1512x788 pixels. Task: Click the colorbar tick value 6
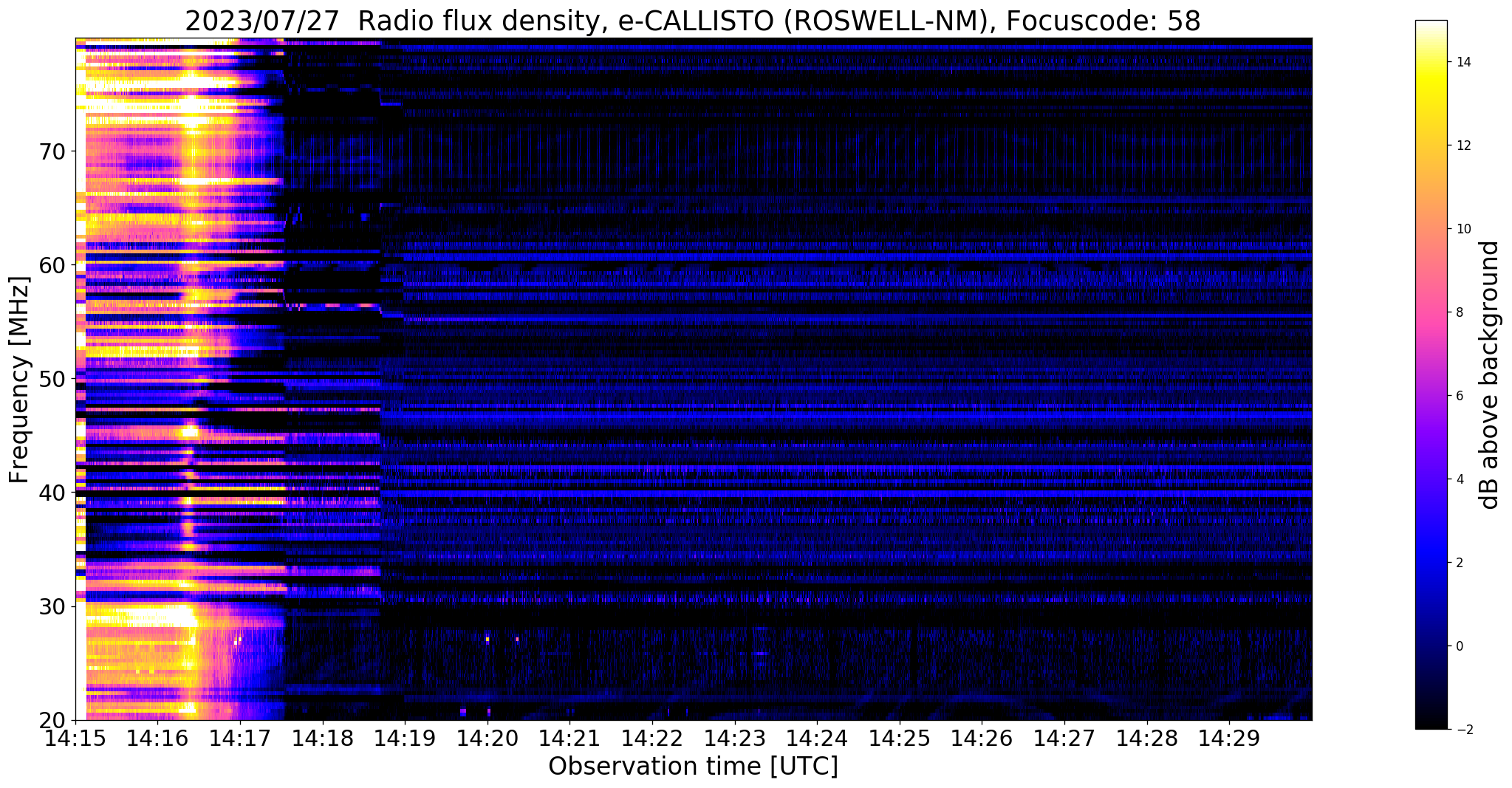click(x=1460, y=396)
